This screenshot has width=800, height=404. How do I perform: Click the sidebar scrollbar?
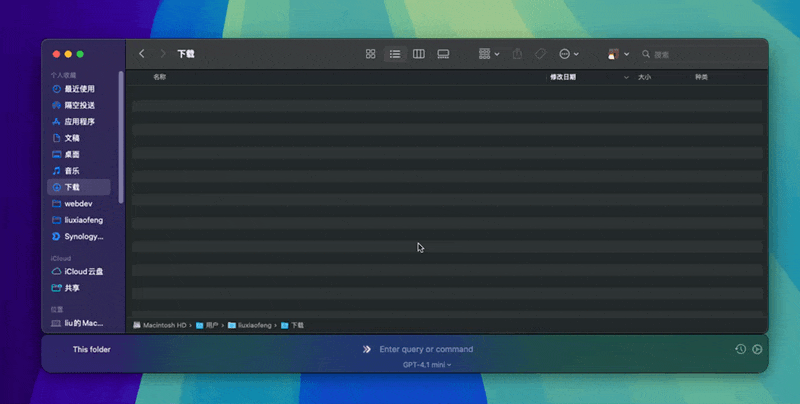(121, 137)
